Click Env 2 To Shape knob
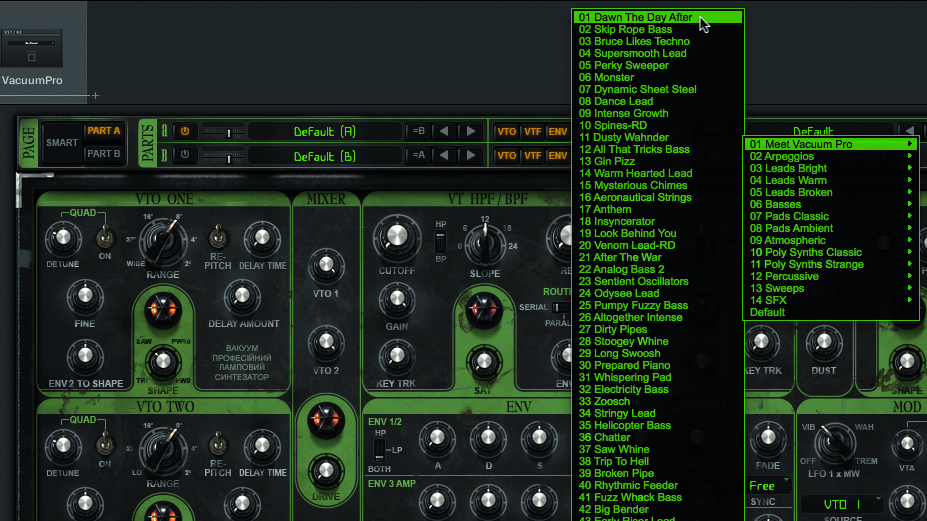The width and height of the screenshot is (927, 521). point(85,356)
